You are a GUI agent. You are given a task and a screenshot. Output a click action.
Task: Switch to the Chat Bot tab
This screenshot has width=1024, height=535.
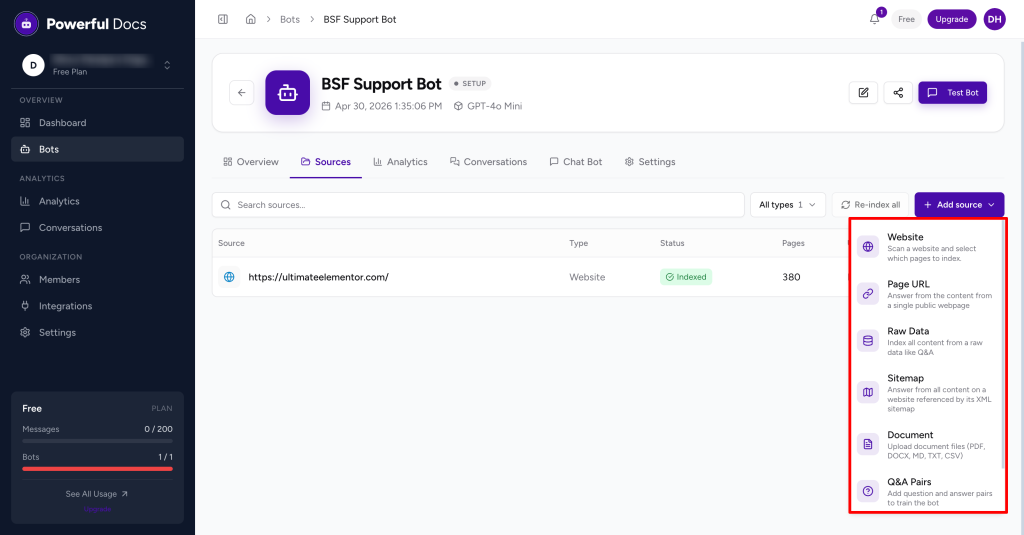575,162
